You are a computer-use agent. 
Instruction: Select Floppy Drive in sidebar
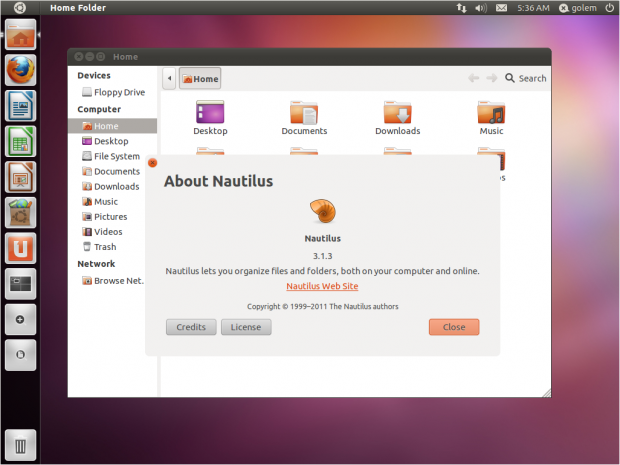(x=113, y=92)
